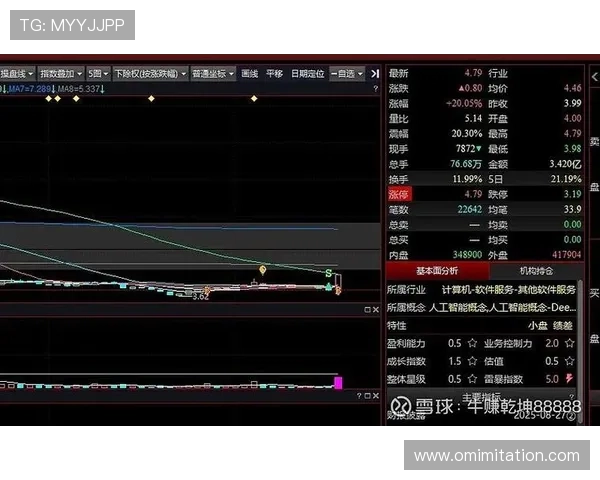Collapse the side panel with the arrow button
Image resolution: width=600 pixels, height=480 pixels.
[x=375, y=73]
